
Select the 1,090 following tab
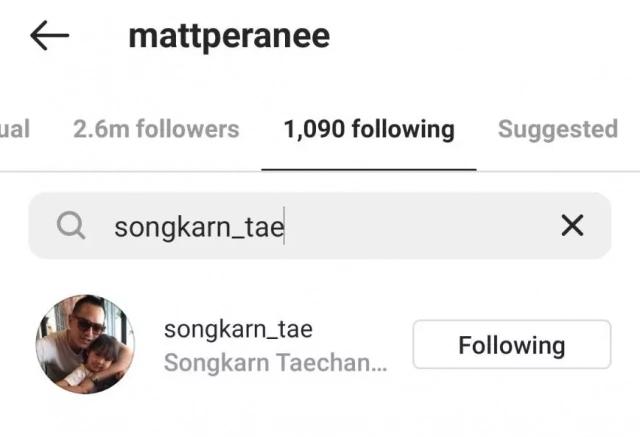[x=369, y=129]
